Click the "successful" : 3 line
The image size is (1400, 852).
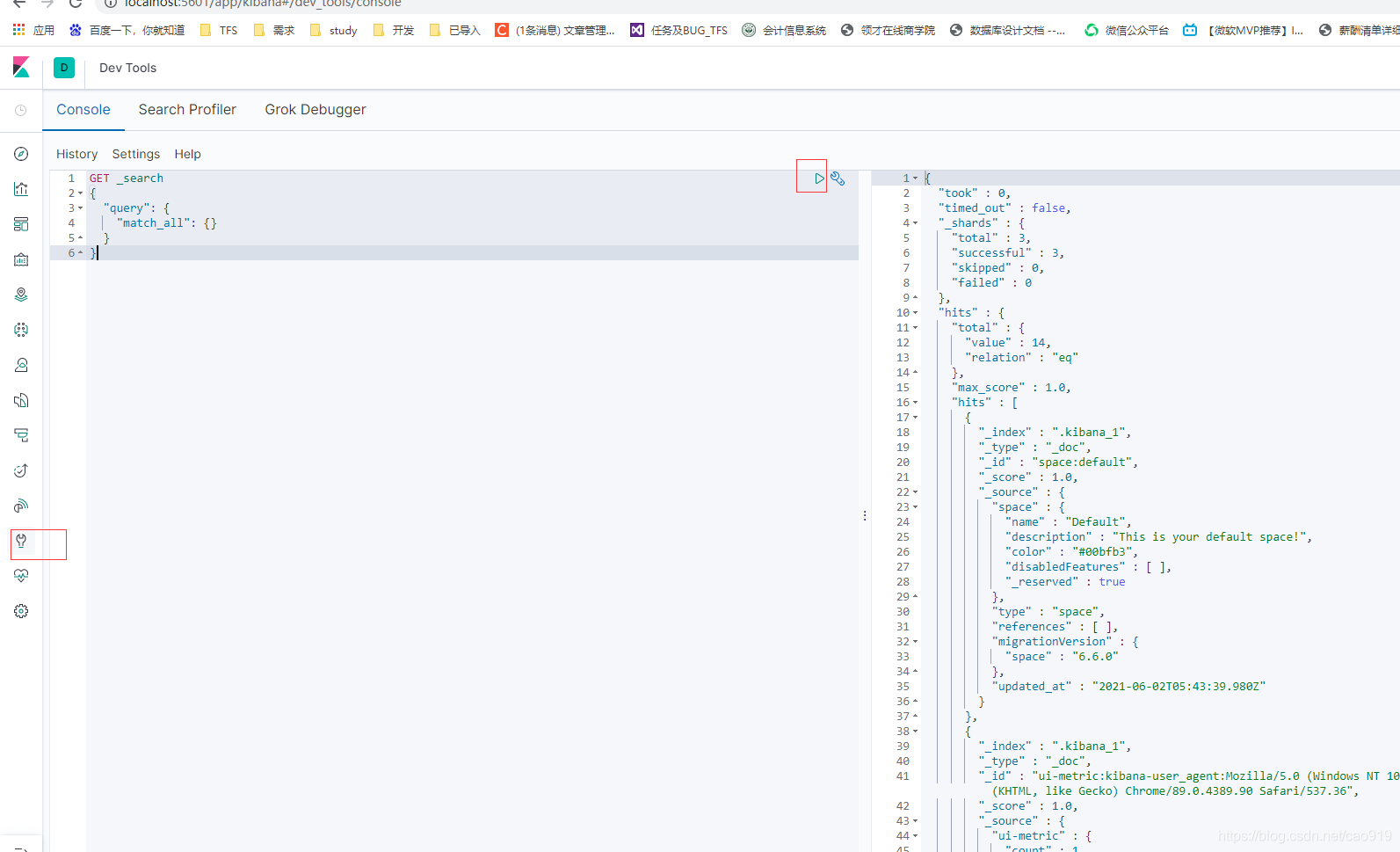tap(1008, 253)
